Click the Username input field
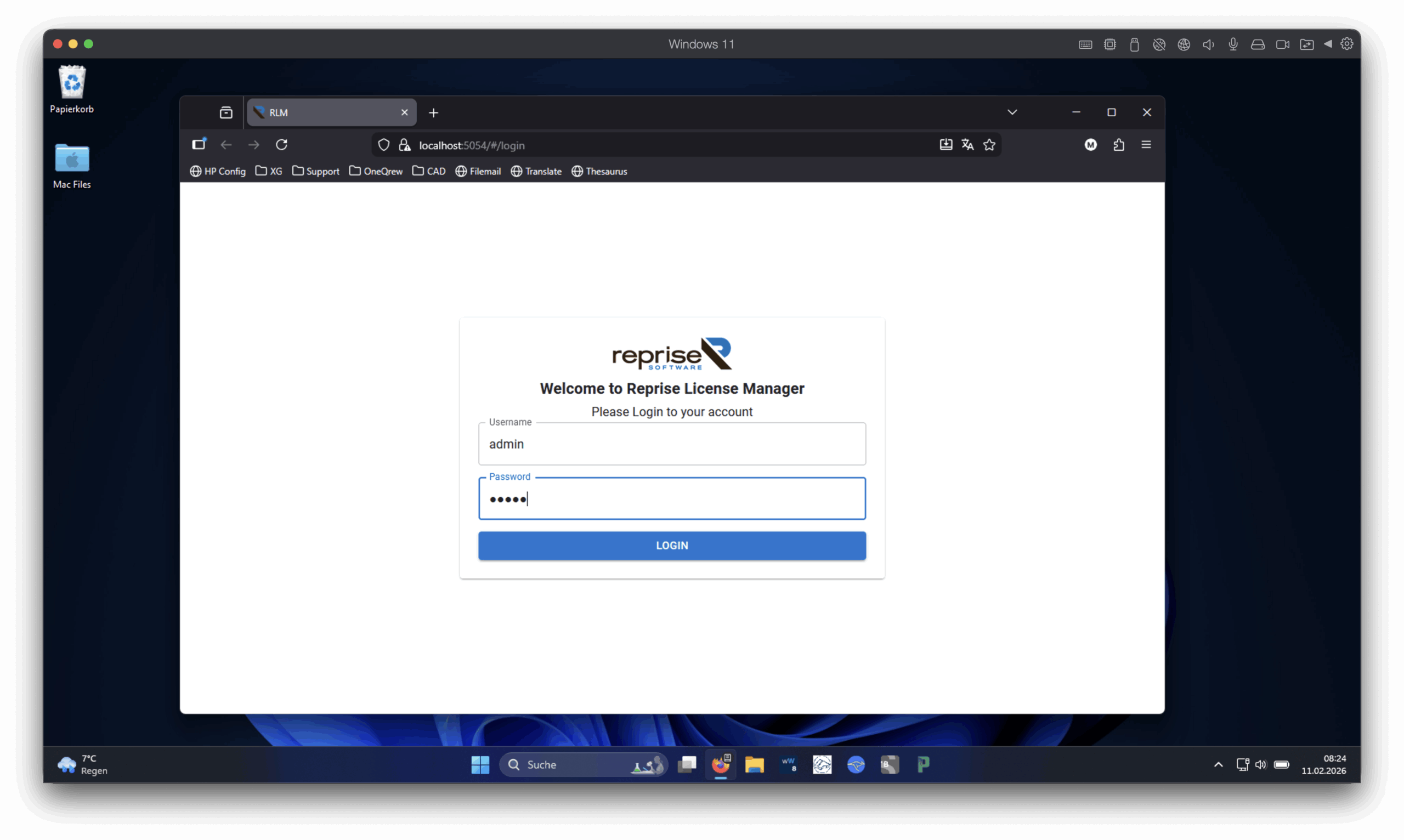 point(671,444)
